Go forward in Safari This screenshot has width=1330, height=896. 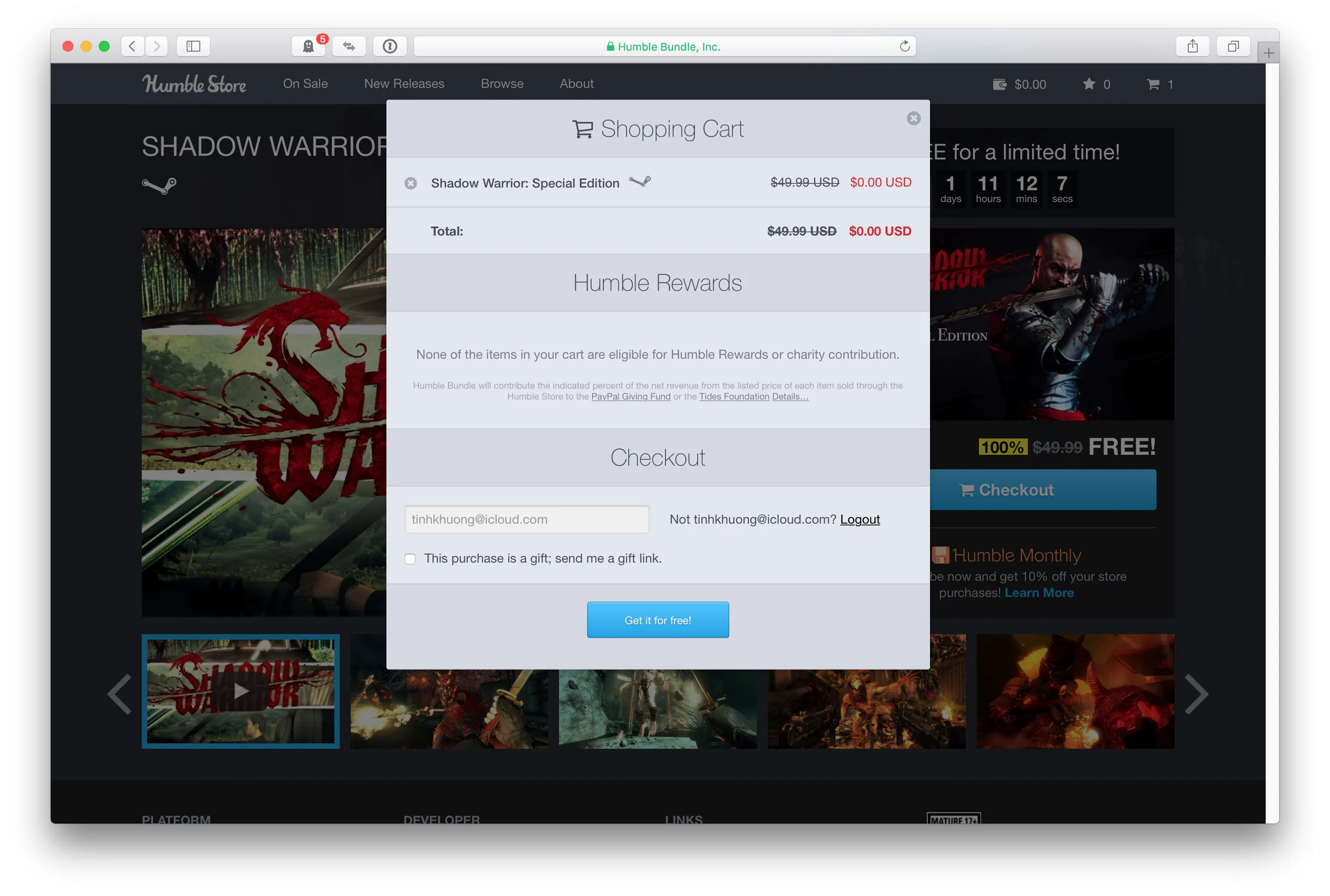click(x=156, y=46)
